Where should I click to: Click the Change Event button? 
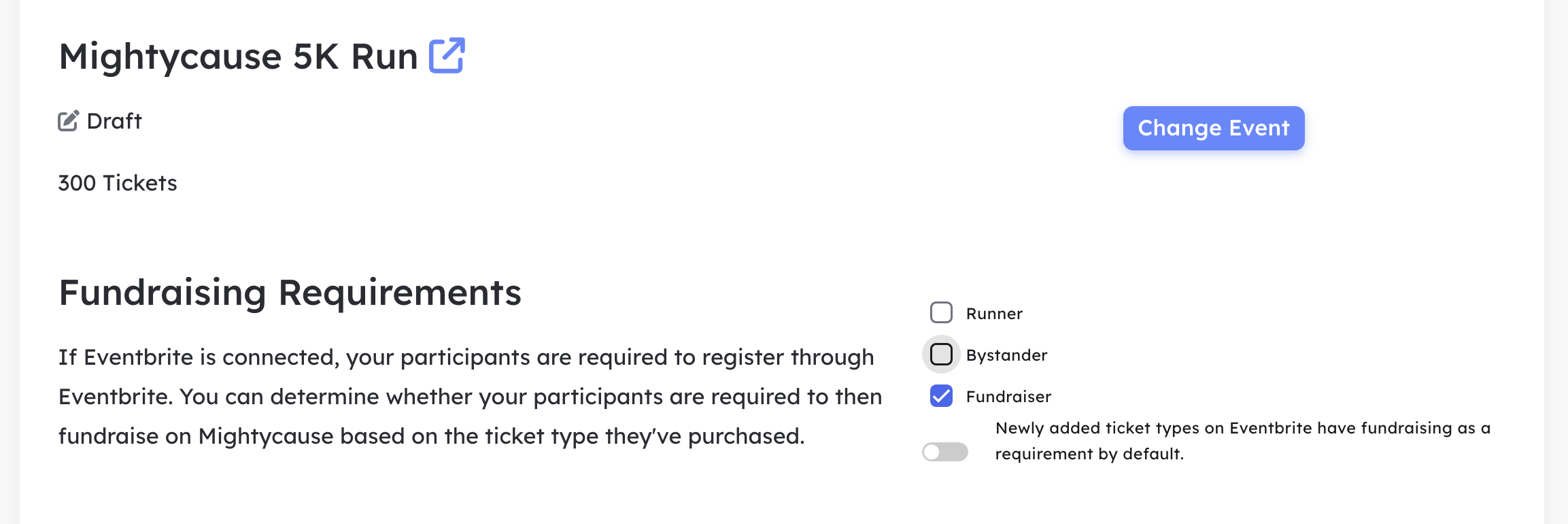[1214, 128]
